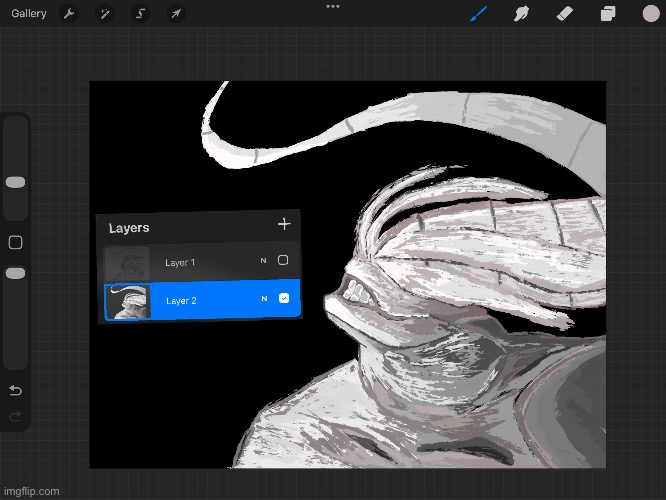Image resolution: width=666 pixels, height=500 pixels.
Task: Select the Smudge tool
Action: (521, 14)
